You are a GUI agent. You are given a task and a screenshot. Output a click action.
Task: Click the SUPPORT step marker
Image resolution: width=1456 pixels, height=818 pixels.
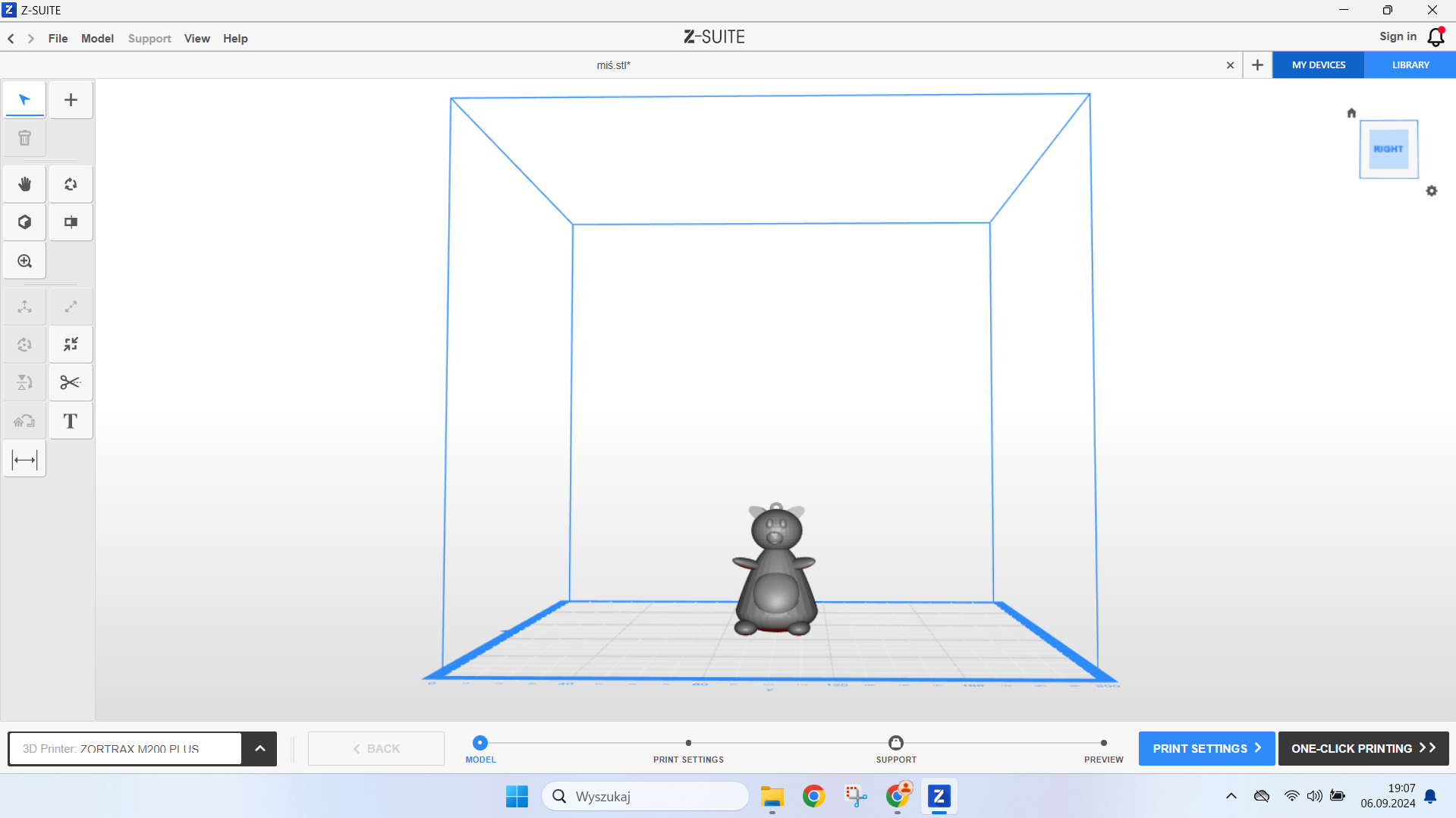click(x=896, y=743)
